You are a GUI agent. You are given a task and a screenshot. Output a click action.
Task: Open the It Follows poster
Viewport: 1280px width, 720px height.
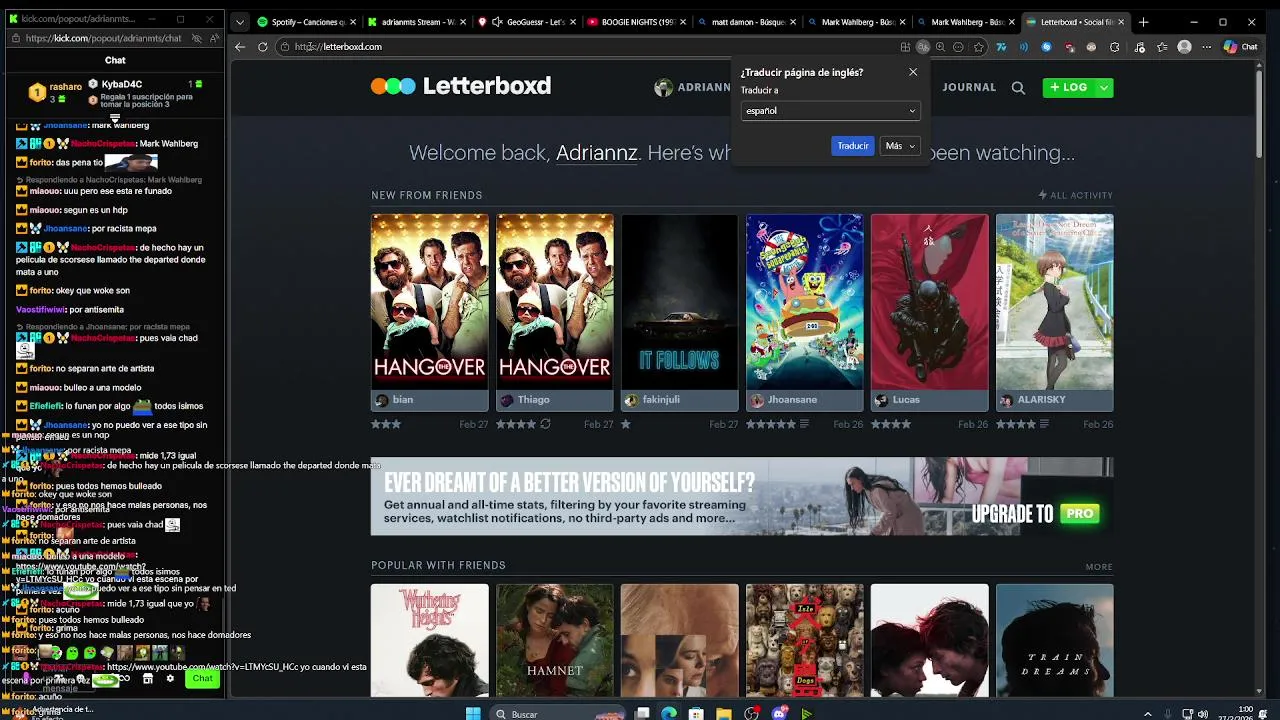pos(680,301)
